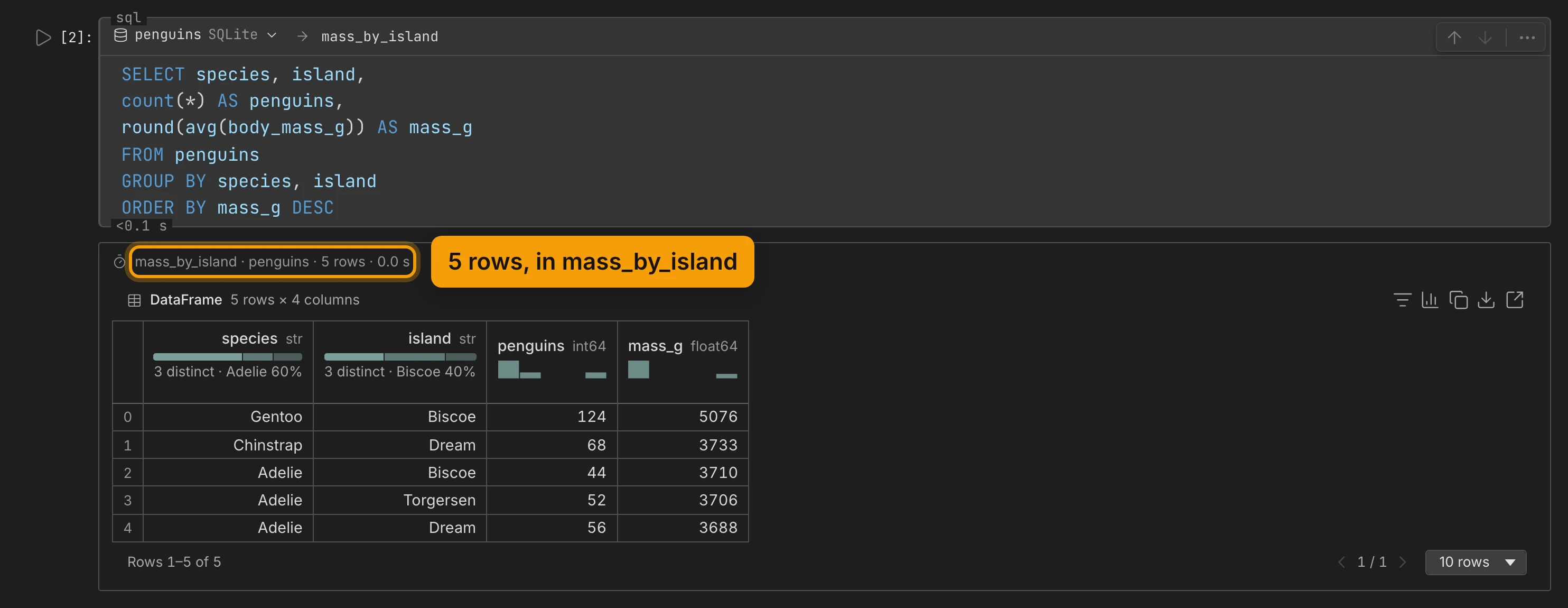1568x608 pixels.
Task: Click the '5 rows × 4 columns' label
Action: pos(295,300)
